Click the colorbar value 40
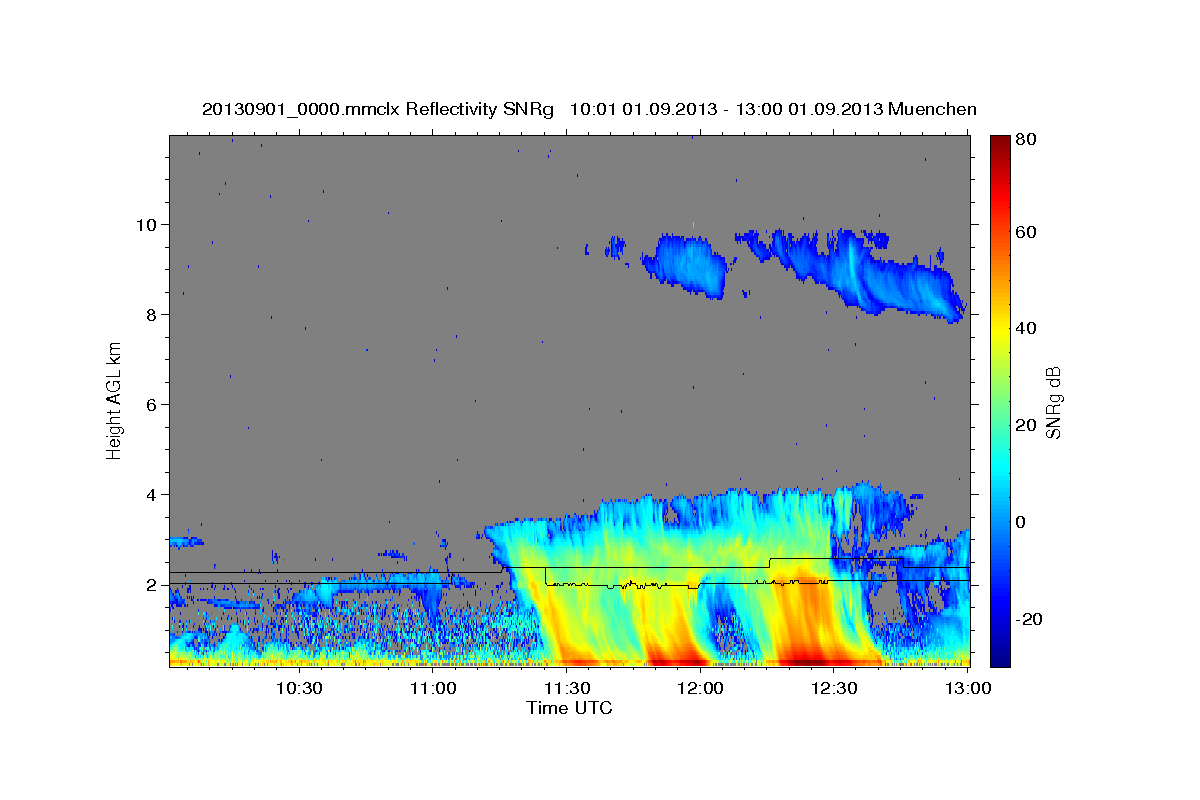Screen dimensions: 1200x800 pos(1025,328)
